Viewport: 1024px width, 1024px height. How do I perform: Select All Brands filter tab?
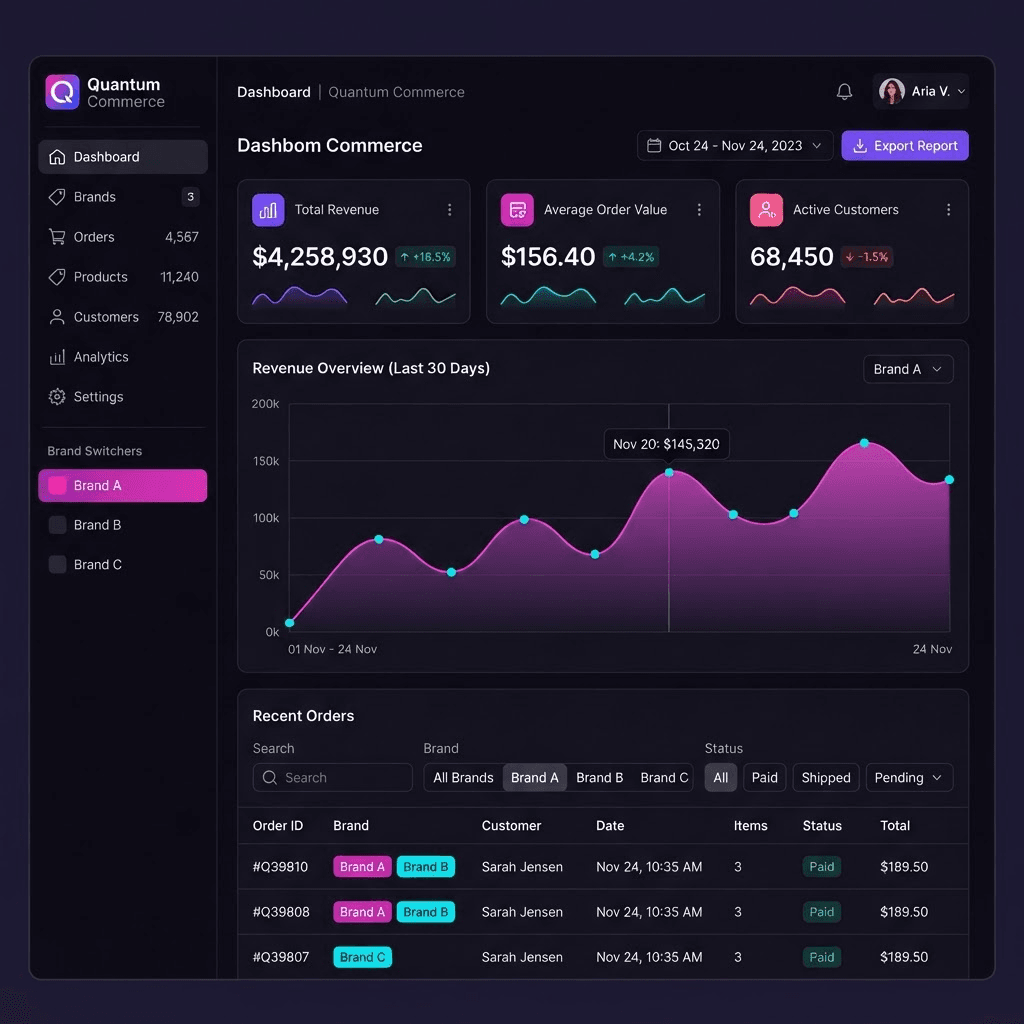tap(463, 777)
